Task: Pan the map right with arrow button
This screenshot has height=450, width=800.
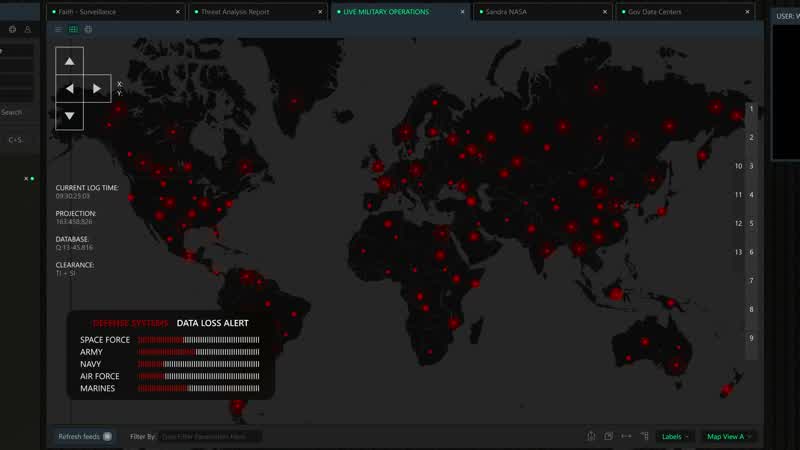Action: coord(97,88)
